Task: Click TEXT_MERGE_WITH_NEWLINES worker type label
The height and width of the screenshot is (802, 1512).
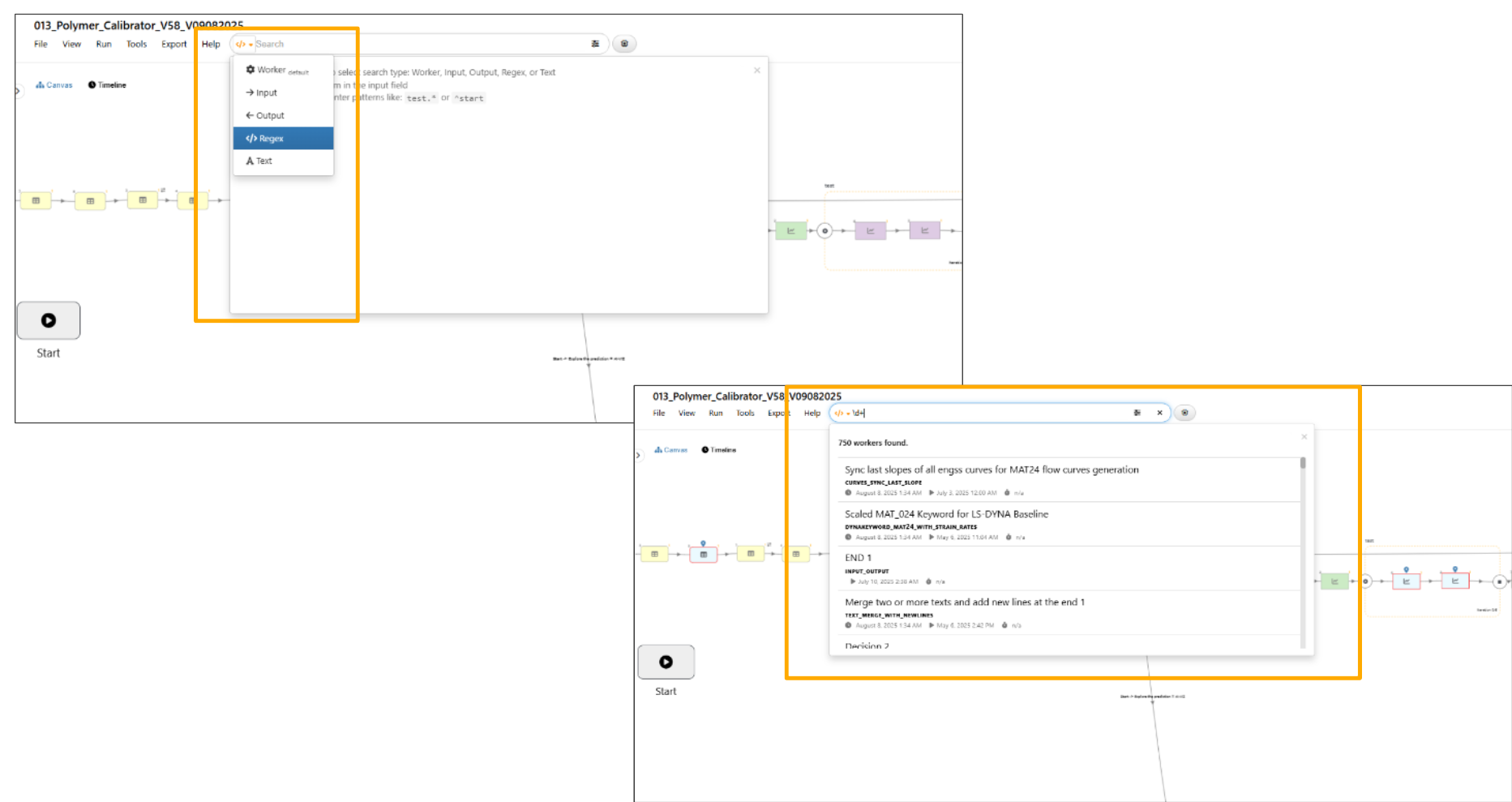Action: point(889,615)
